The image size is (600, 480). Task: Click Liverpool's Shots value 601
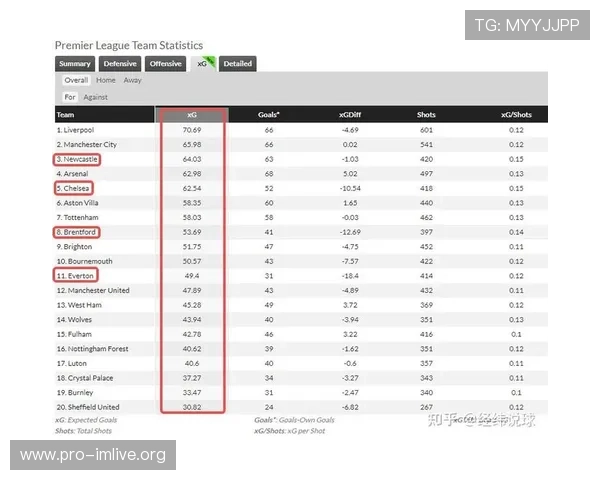coord(426,130)
